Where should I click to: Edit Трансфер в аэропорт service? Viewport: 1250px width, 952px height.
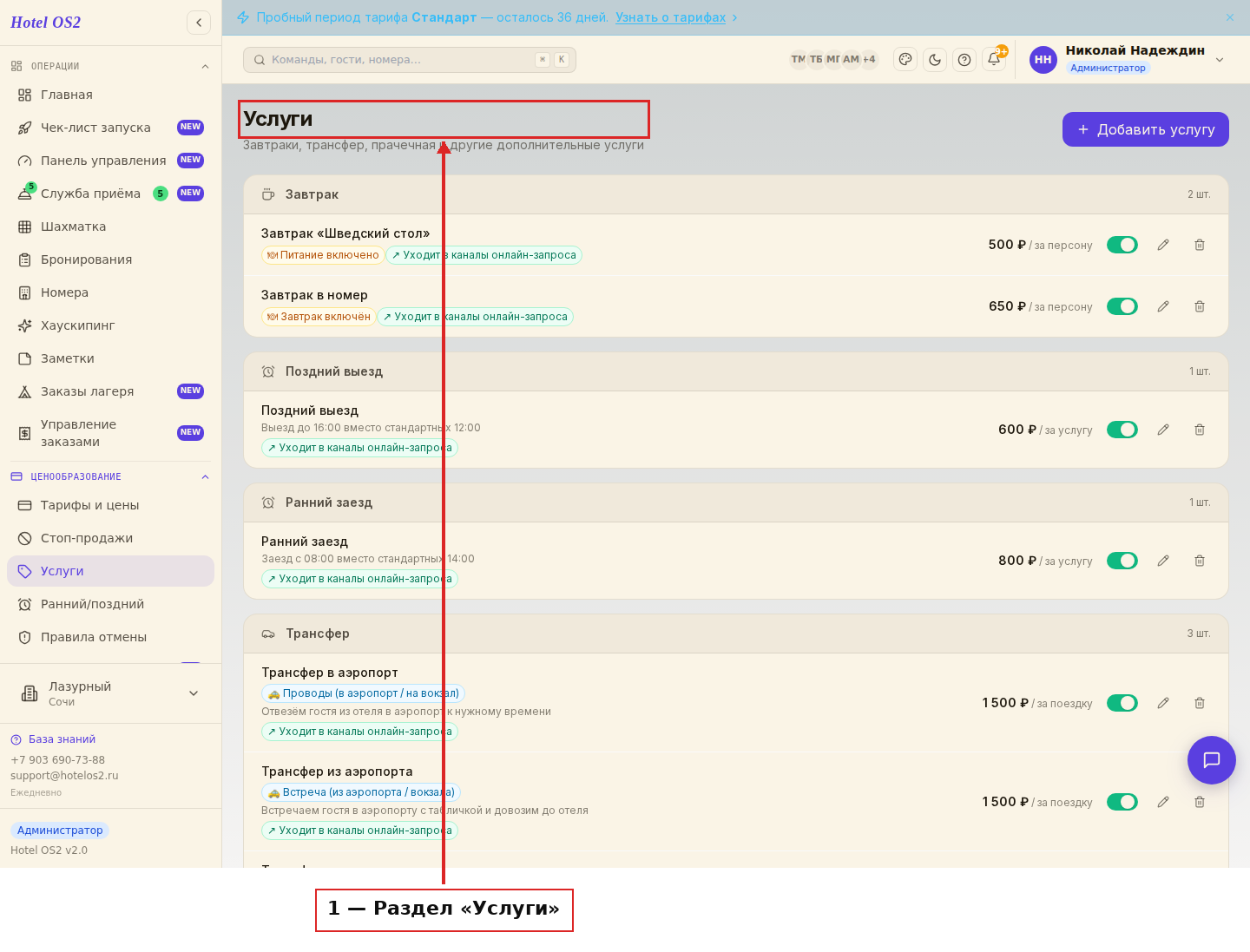(x=1163, y=703)
